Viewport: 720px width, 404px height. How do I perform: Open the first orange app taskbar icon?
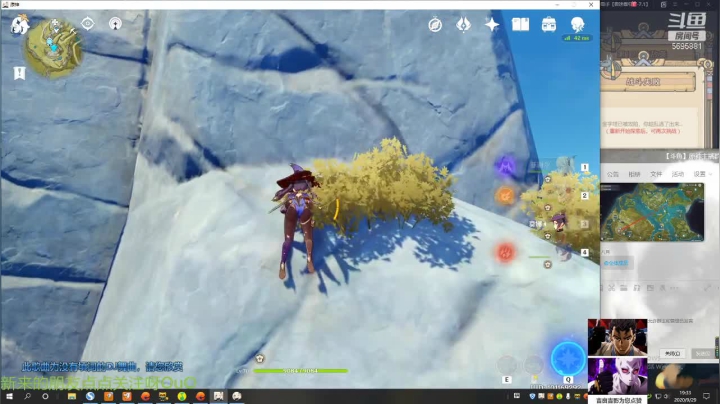click(x=108, y=396)
